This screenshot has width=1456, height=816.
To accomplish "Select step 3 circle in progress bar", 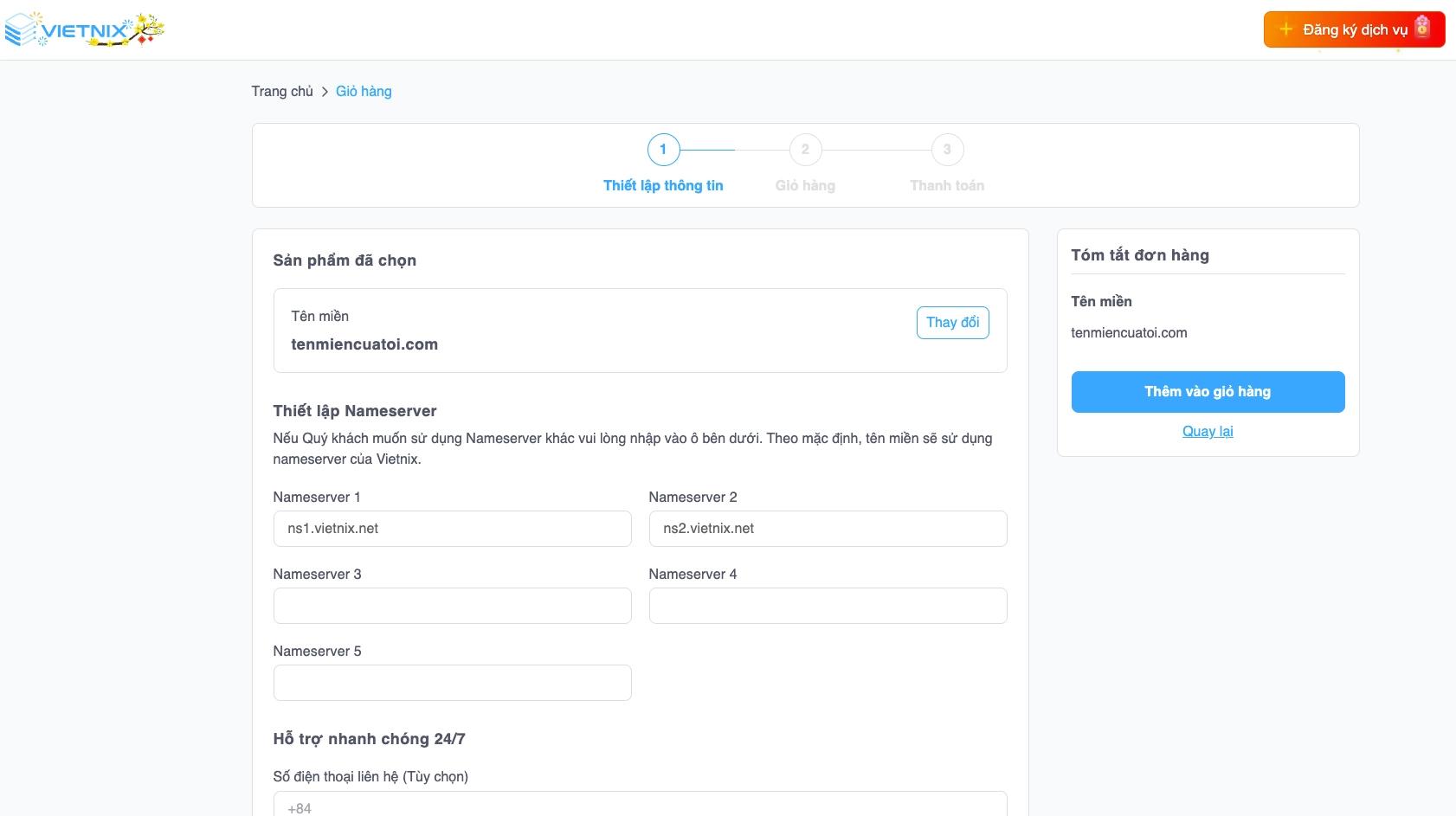I will pyautogui.click(x=947, y=150).
